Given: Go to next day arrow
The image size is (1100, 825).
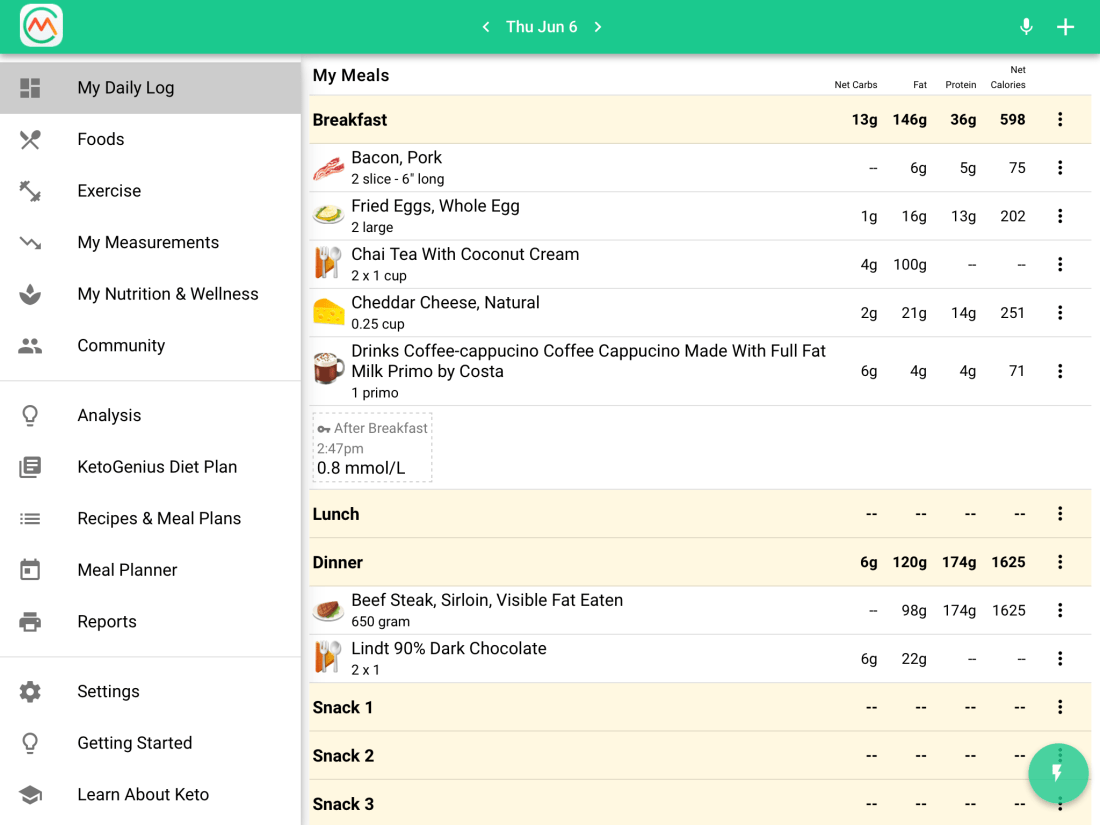Looking at the screenshot, I should [x=598, y=27].
